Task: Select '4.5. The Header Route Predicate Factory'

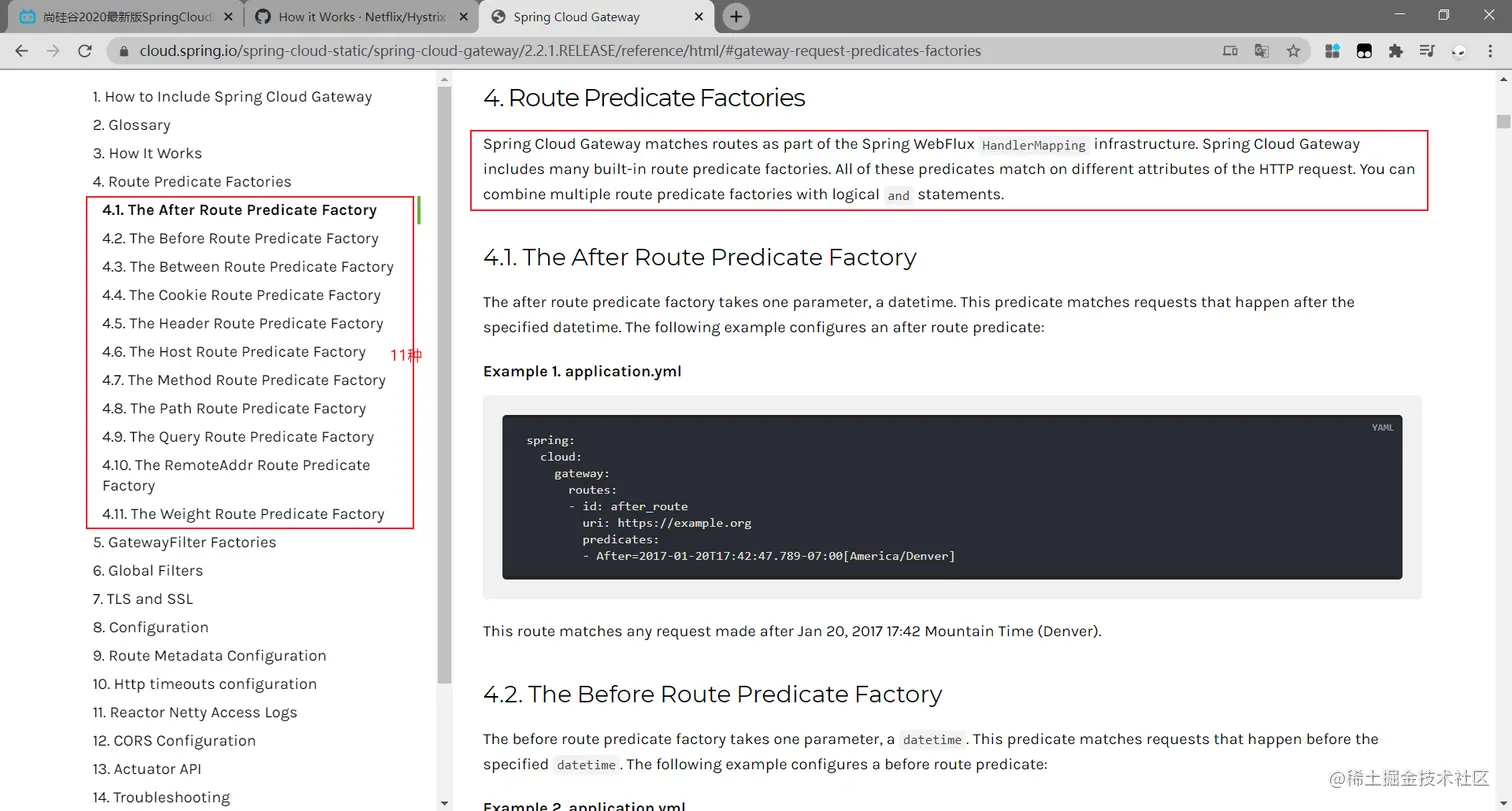Action: [242, 323]
